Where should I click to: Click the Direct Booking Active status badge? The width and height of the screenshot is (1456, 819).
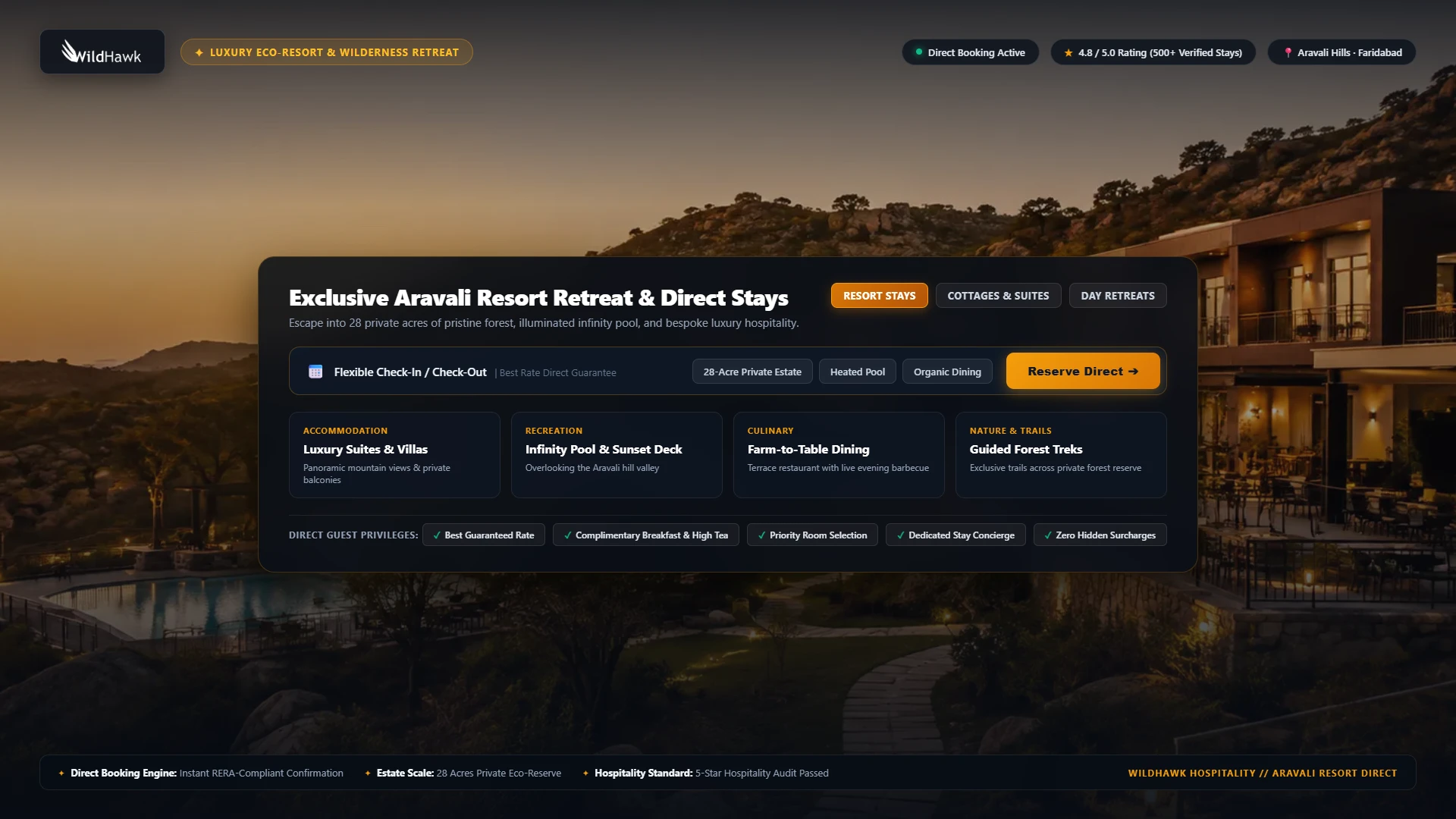(970, 52)
